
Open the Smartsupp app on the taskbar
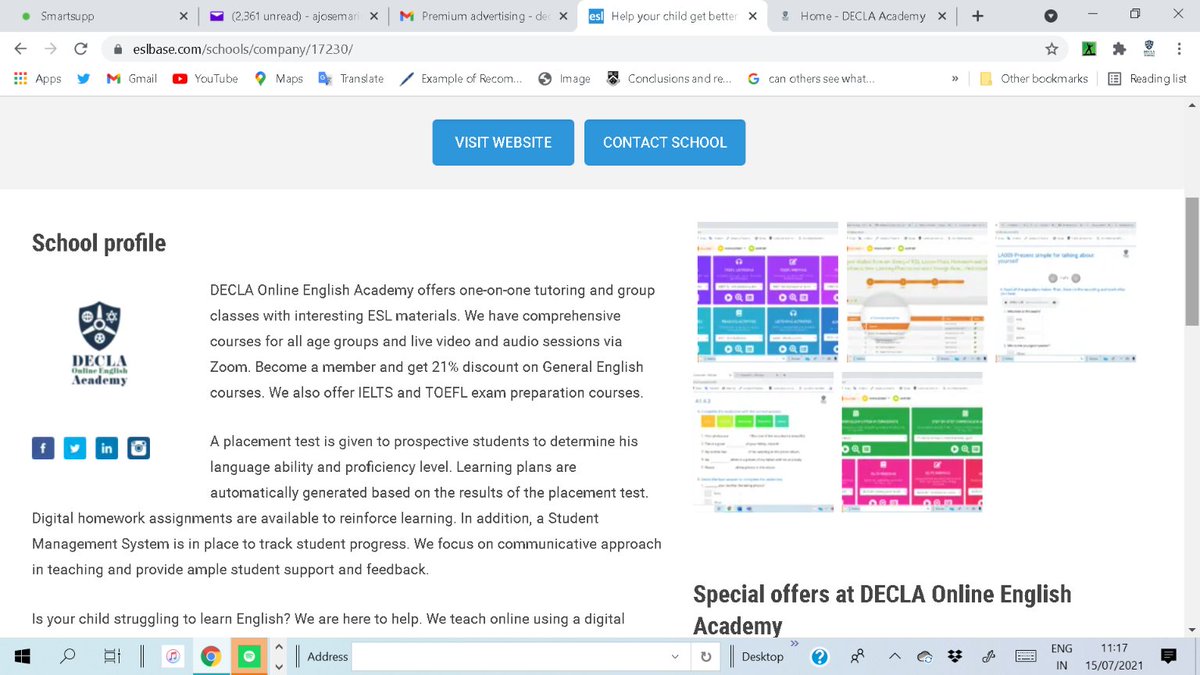click(x=247, y=656)
